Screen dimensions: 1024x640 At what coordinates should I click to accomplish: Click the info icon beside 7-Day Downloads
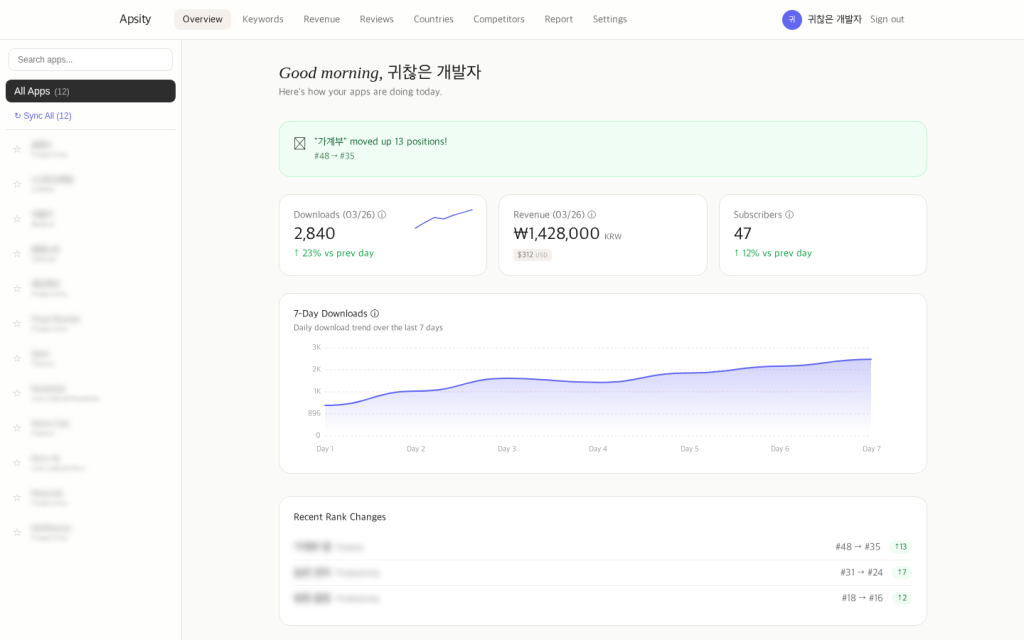point(375,314)
